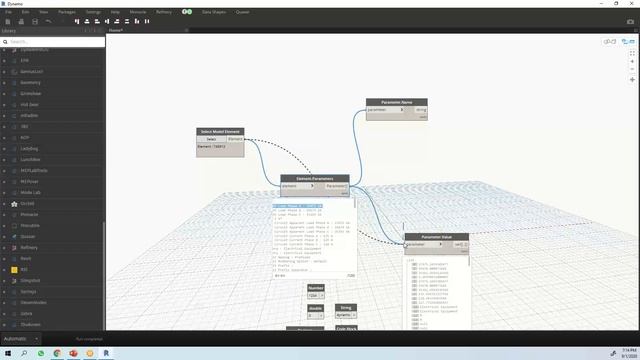Open the Windows Start menu

coord(8,353)
